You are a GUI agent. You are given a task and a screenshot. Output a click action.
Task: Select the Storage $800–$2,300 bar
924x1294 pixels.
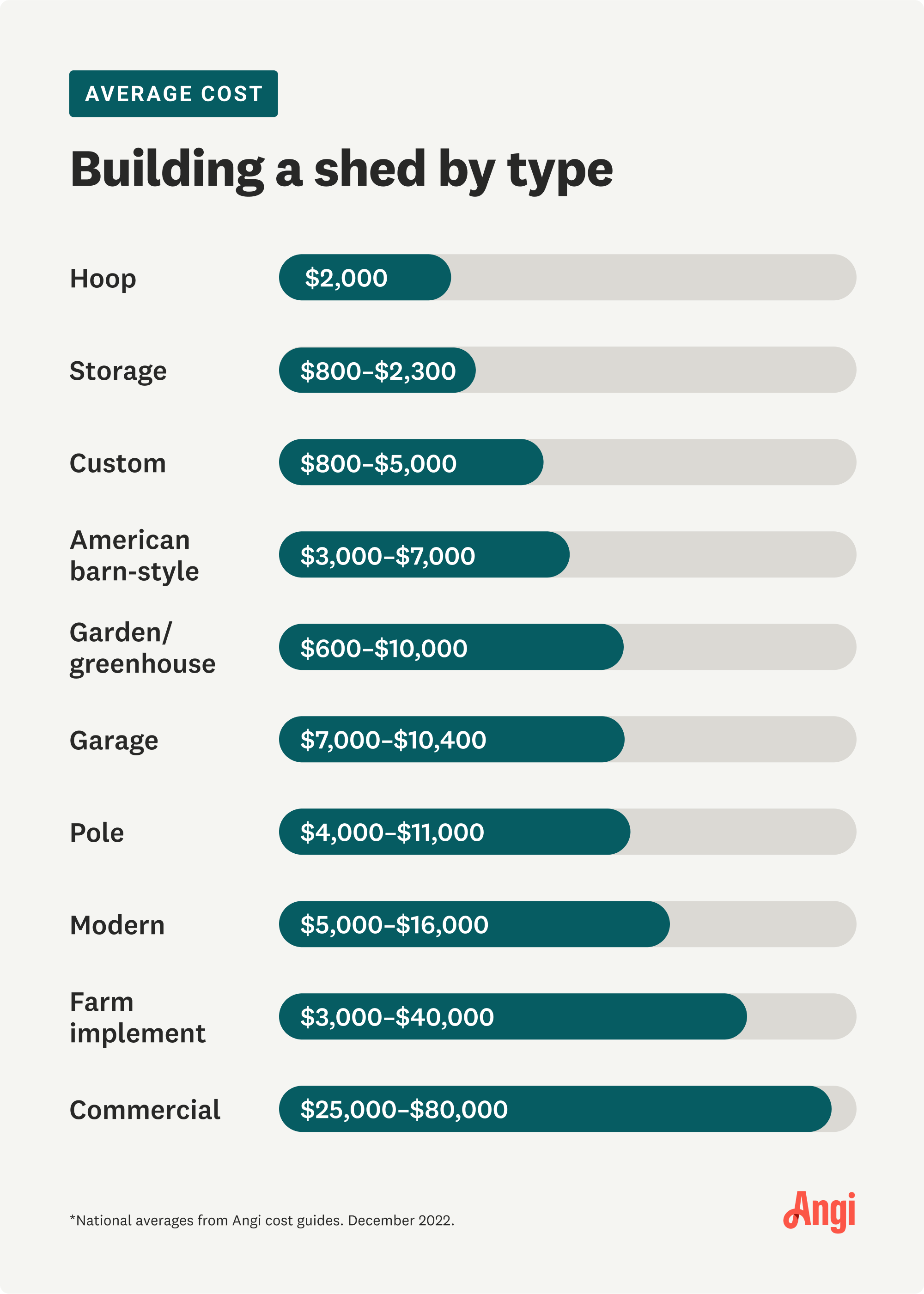click(377, 371)
